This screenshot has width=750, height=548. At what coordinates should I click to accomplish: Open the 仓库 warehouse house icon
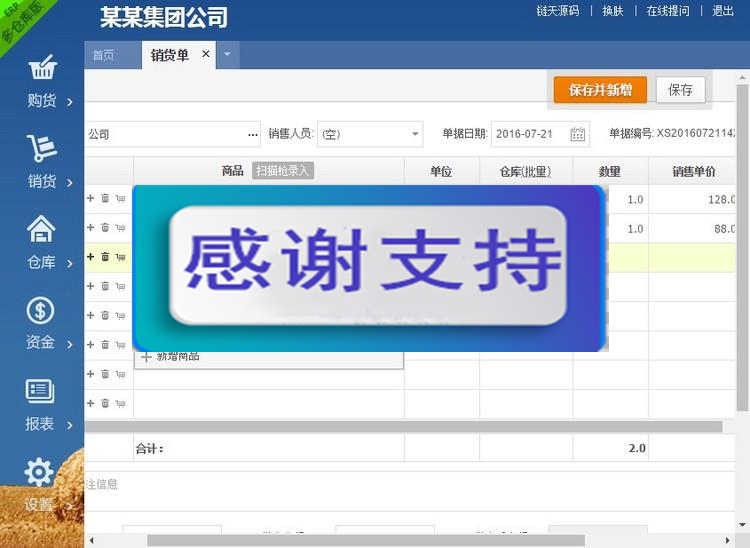(41, 229)
